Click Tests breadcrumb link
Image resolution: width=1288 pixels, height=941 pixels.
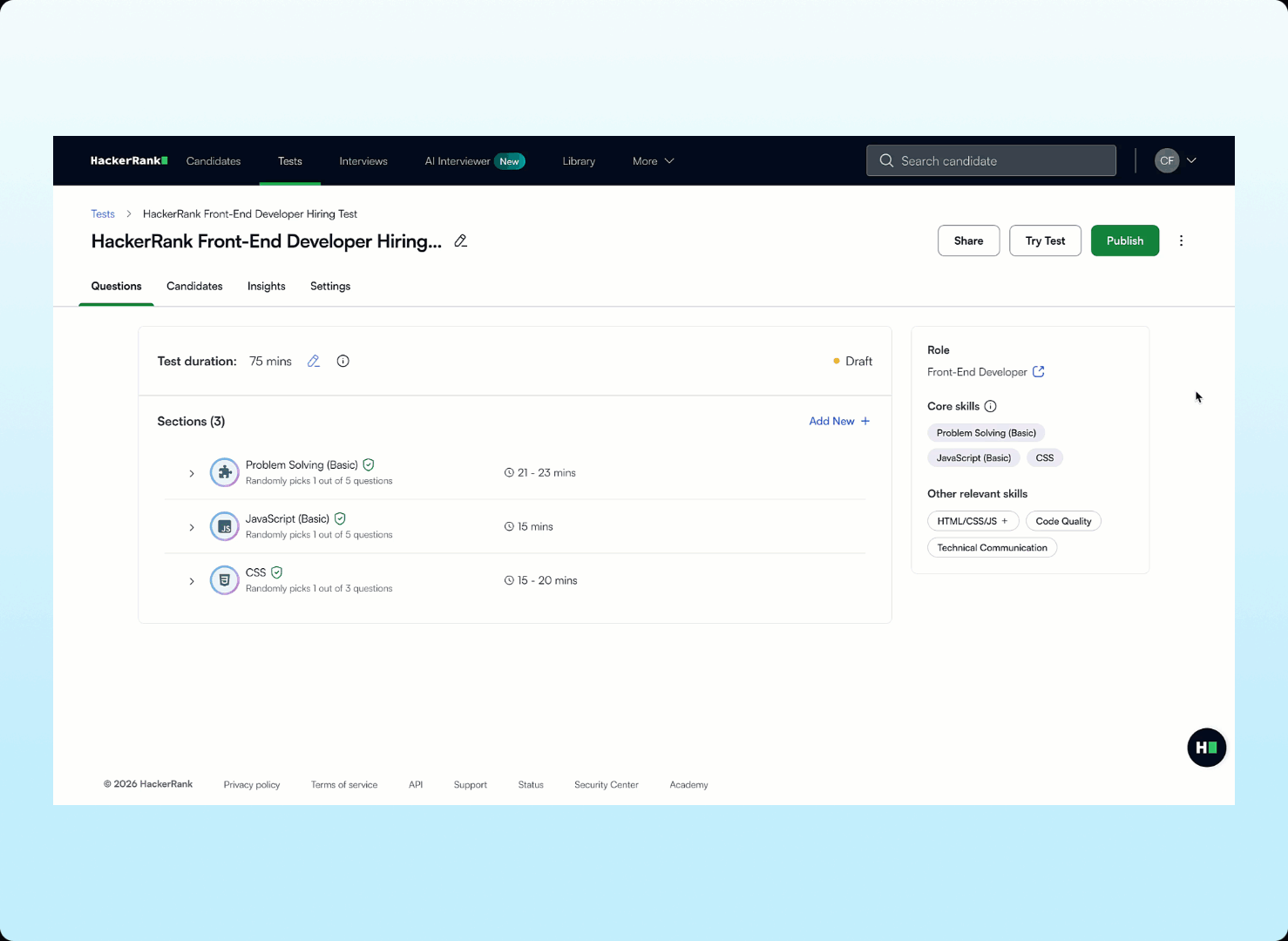coord(103,213)
